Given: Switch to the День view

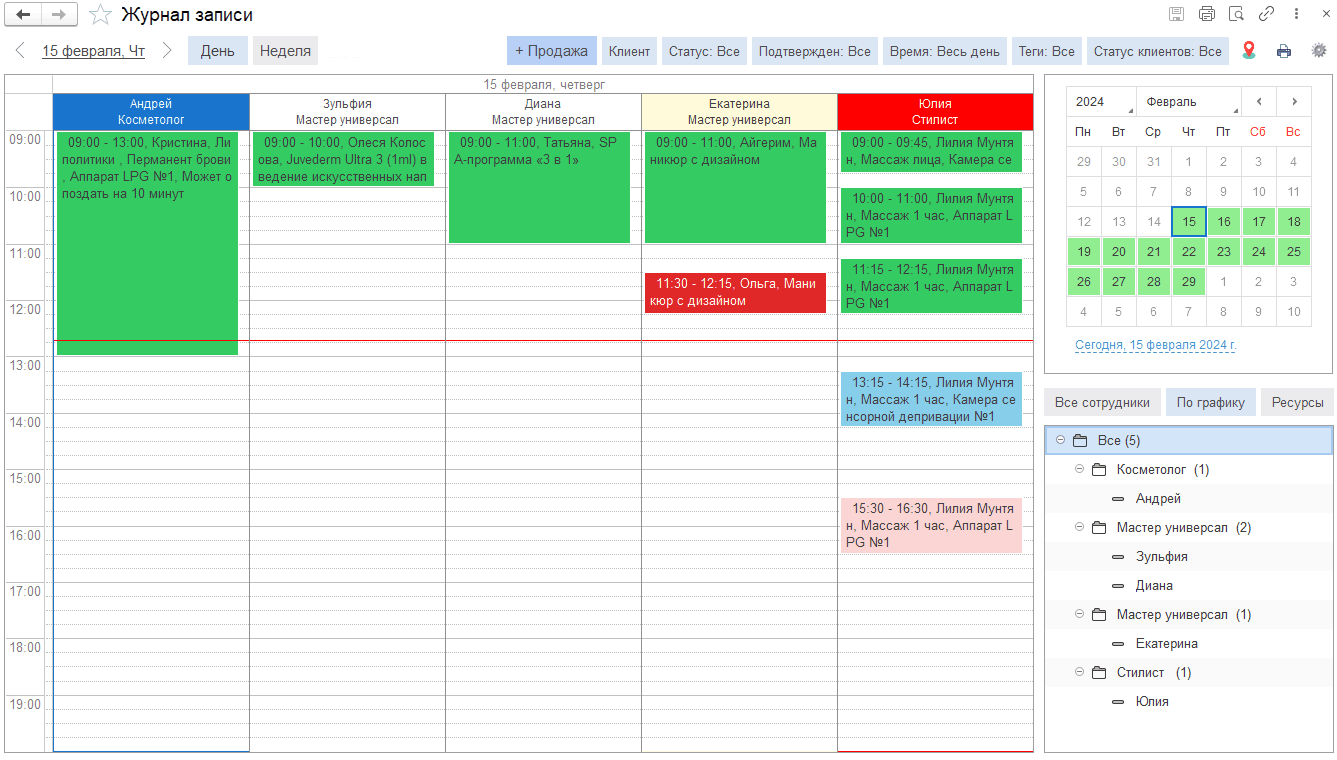Looking at the screenshot, I should (x=218, y=51).
